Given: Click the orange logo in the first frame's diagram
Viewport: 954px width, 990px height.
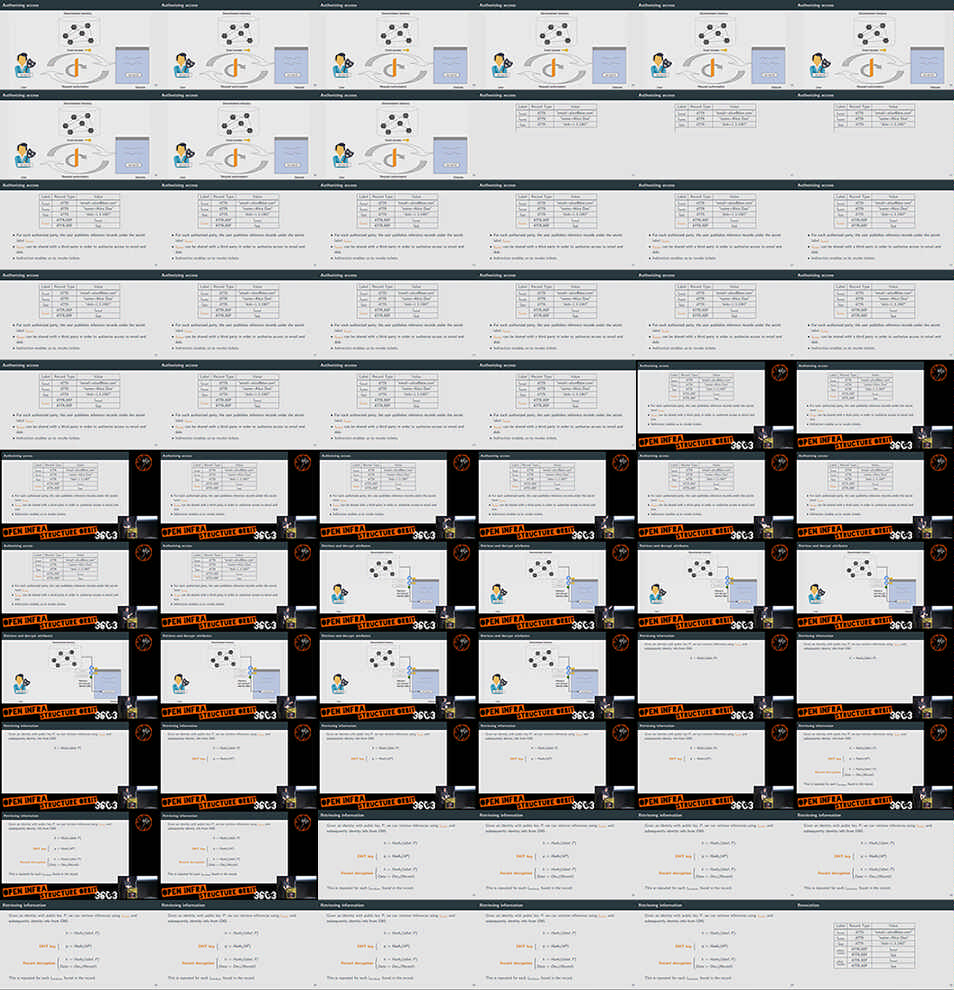Looking at the screenshot, I should (77, 65).
